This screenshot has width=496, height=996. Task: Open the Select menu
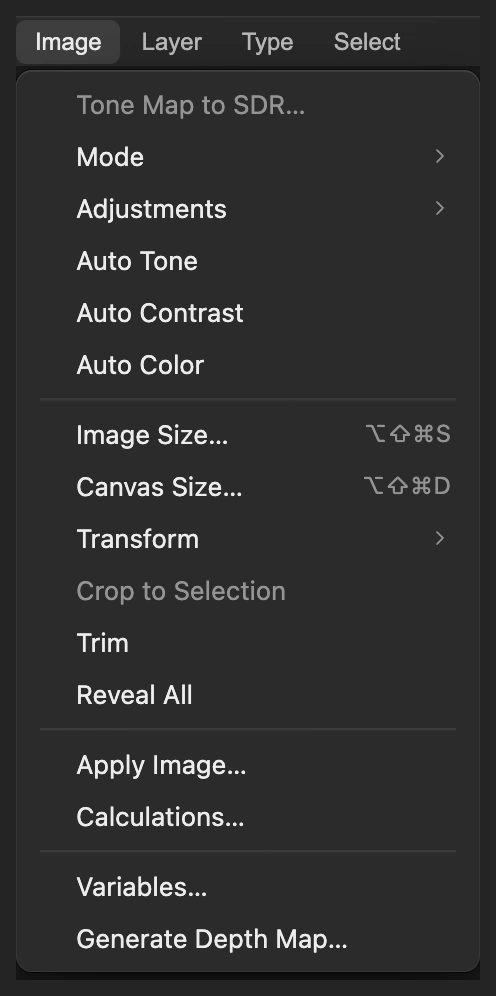[367, 42]
